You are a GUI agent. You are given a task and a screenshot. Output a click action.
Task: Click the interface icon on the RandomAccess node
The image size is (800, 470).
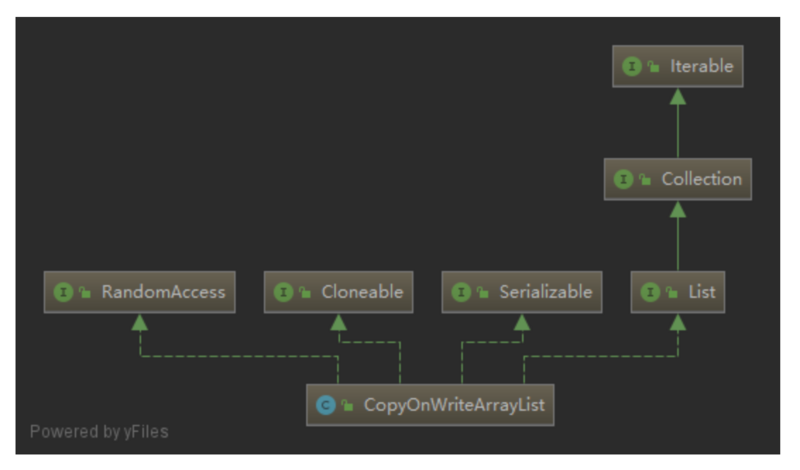tap(64, 293)
